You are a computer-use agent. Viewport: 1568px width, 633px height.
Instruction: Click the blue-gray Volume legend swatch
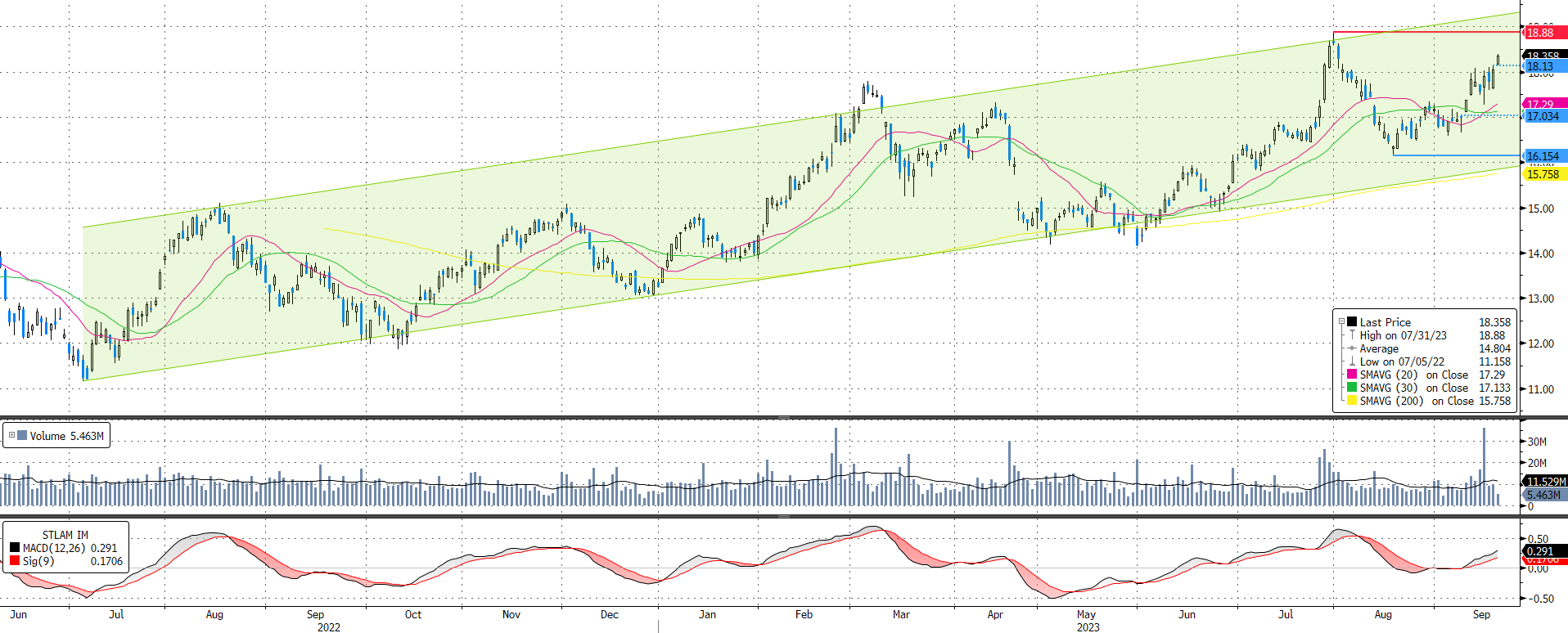21,435
